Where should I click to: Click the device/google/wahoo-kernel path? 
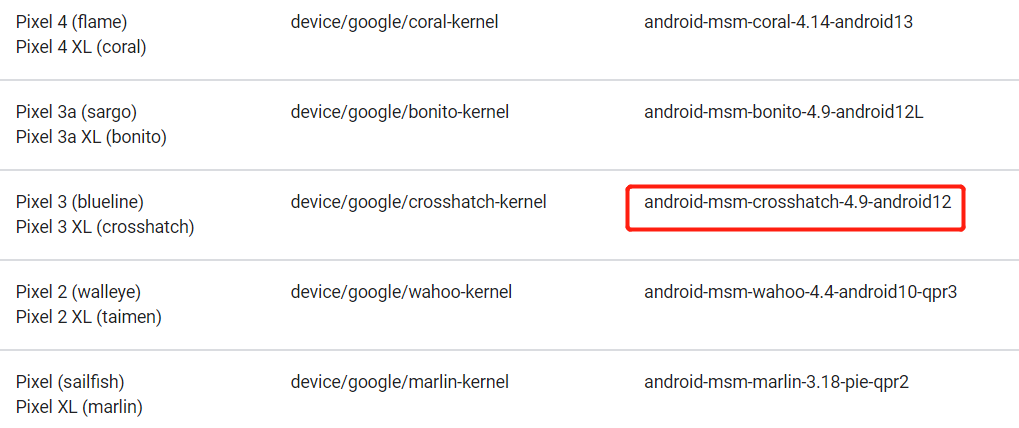point(401,291)
